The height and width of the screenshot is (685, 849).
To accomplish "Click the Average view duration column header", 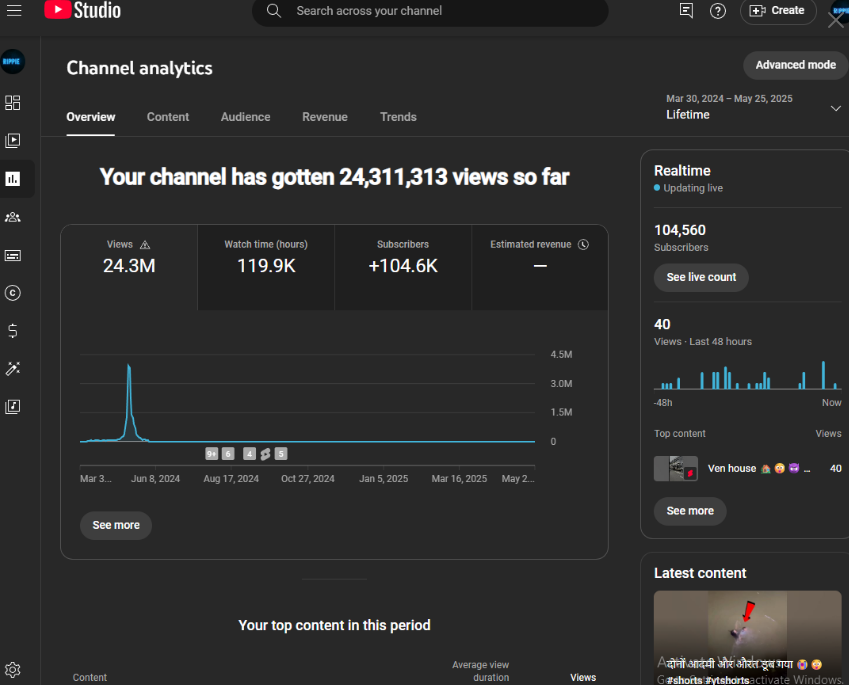I will pyautogui.click(x=480, y=671).
